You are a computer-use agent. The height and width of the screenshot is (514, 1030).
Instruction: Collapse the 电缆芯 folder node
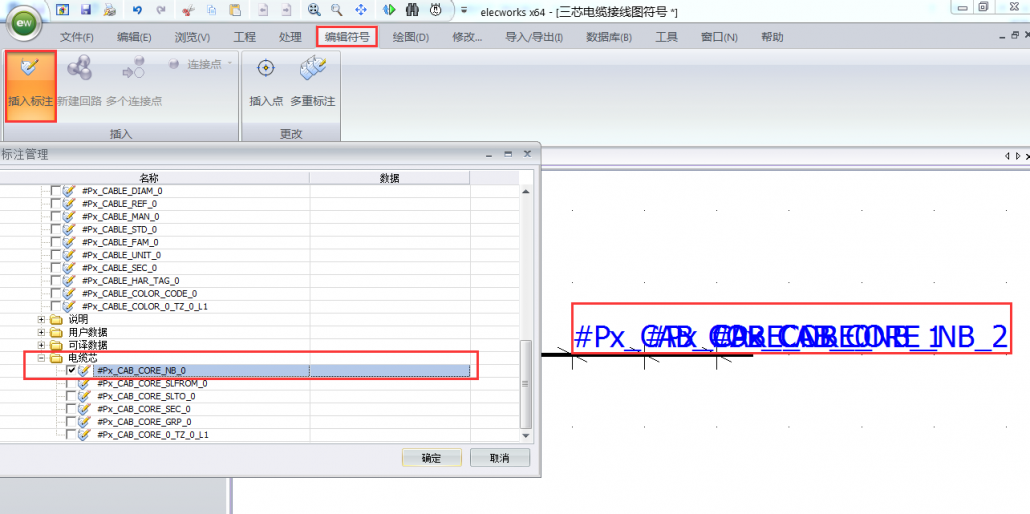41,358
